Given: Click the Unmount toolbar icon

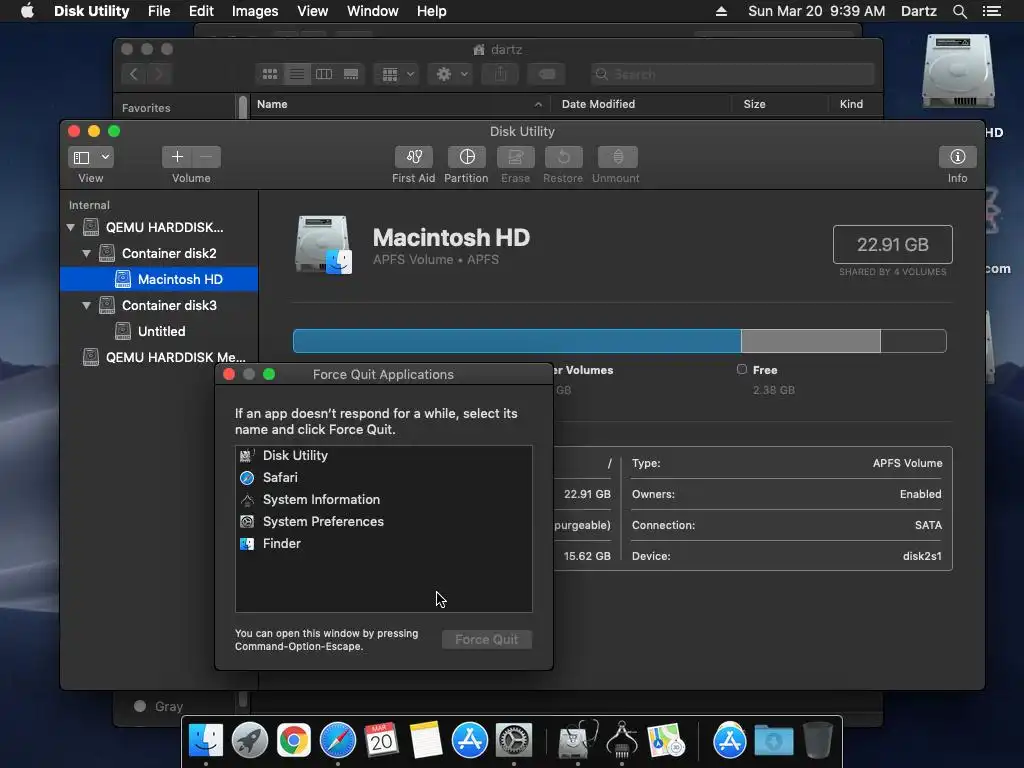Looking at the screenshot, I should pyautogui.click(x=617, y=157).
